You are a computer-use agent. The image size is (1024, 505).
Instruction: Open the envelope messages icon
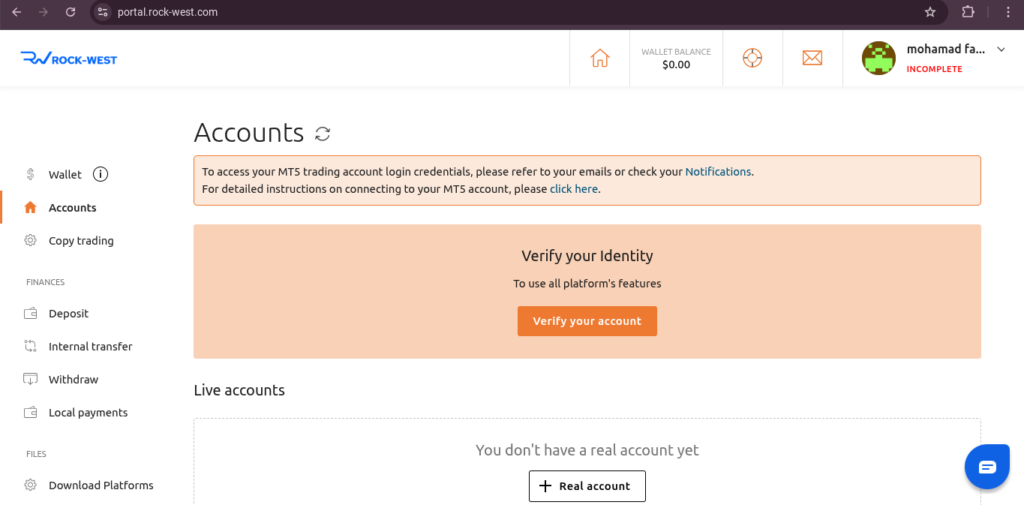coord(812,58)
